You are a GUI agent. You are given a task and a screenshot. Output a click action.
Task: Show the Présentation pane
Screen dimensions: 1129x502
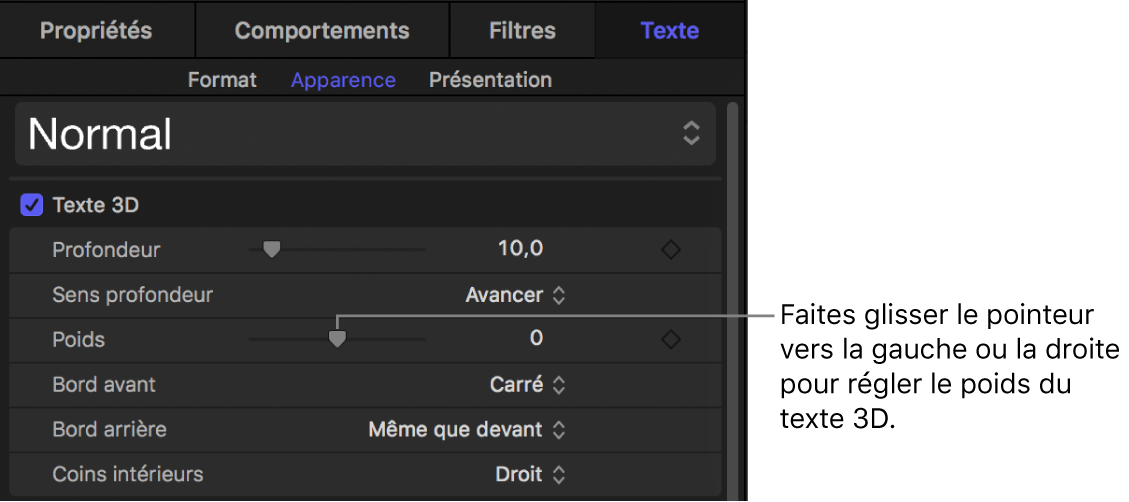tap(490, 80)
